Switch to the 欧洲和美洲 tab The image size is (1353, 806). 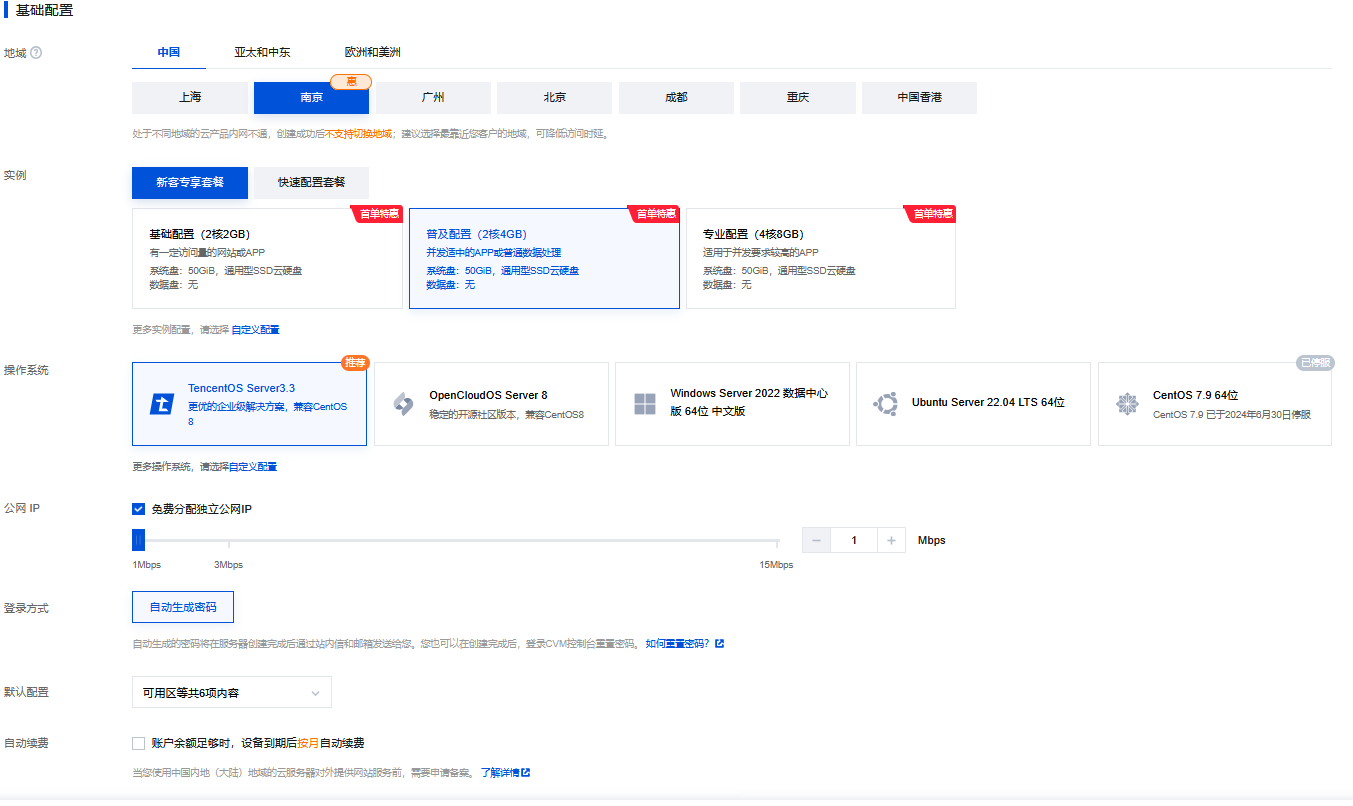coord(373,52)
